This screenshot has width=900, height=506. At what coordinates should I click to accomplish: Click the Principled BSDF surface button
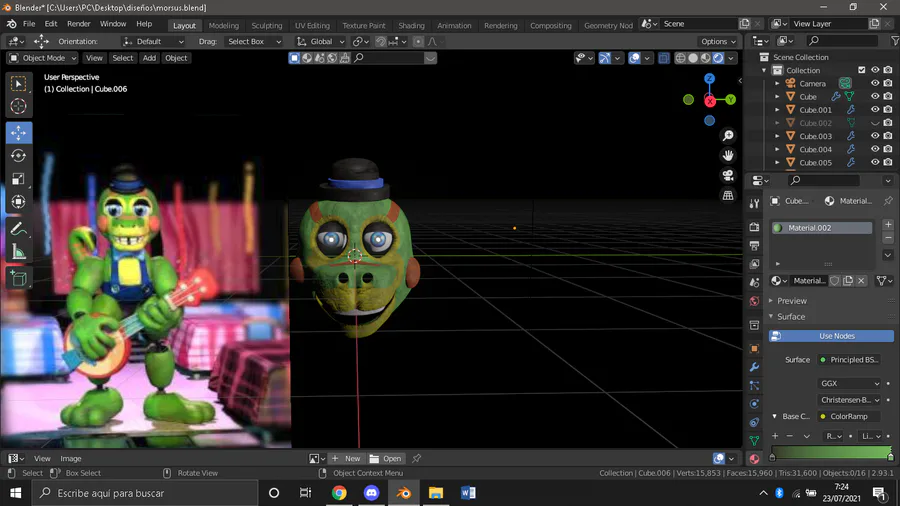click(x=849, y=360)
